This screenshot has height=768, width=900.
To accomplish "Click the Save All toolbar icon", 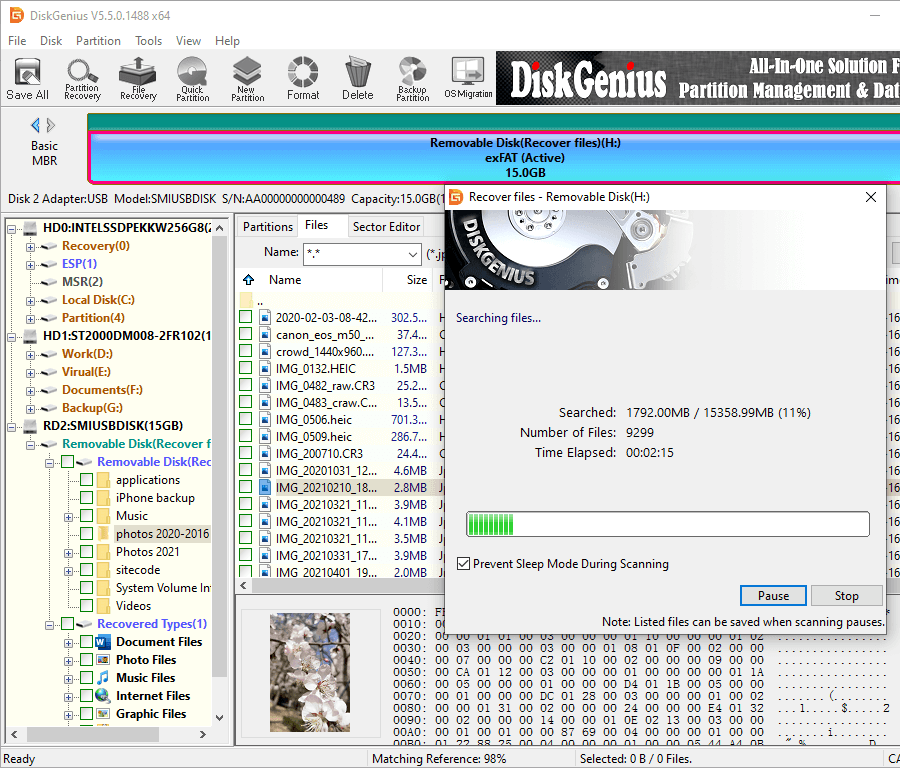I will click(x=27, y=78).
